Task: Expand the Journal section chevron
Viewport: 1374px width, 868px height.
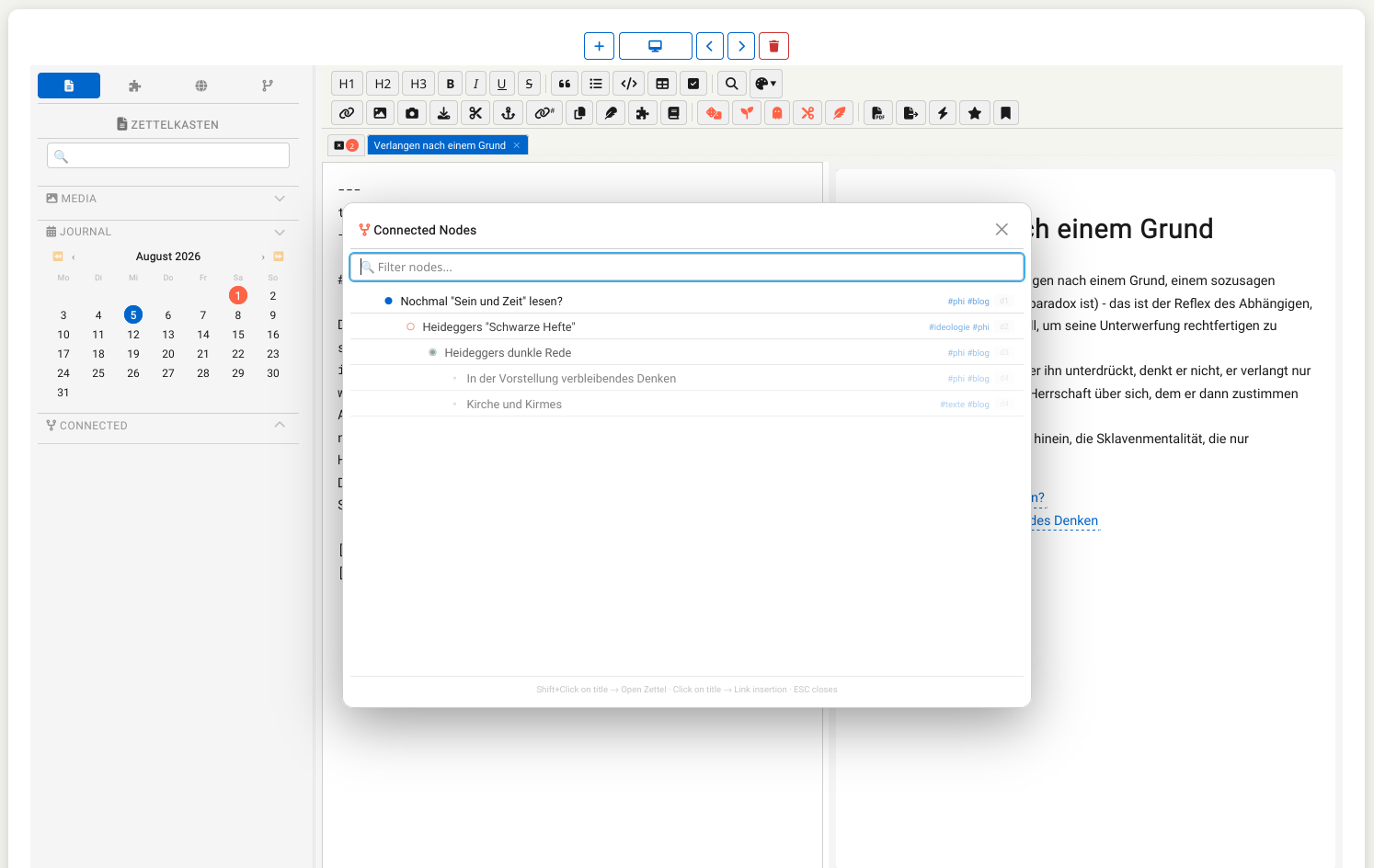Action: point(280,232)
